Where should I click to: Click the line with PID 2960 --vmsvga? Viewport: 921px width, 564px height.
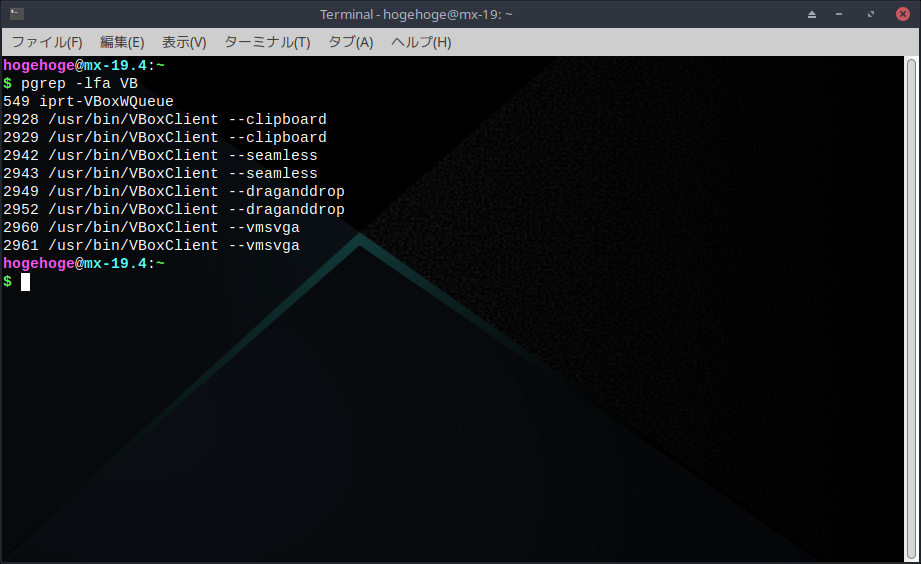[x=152, y=227]
